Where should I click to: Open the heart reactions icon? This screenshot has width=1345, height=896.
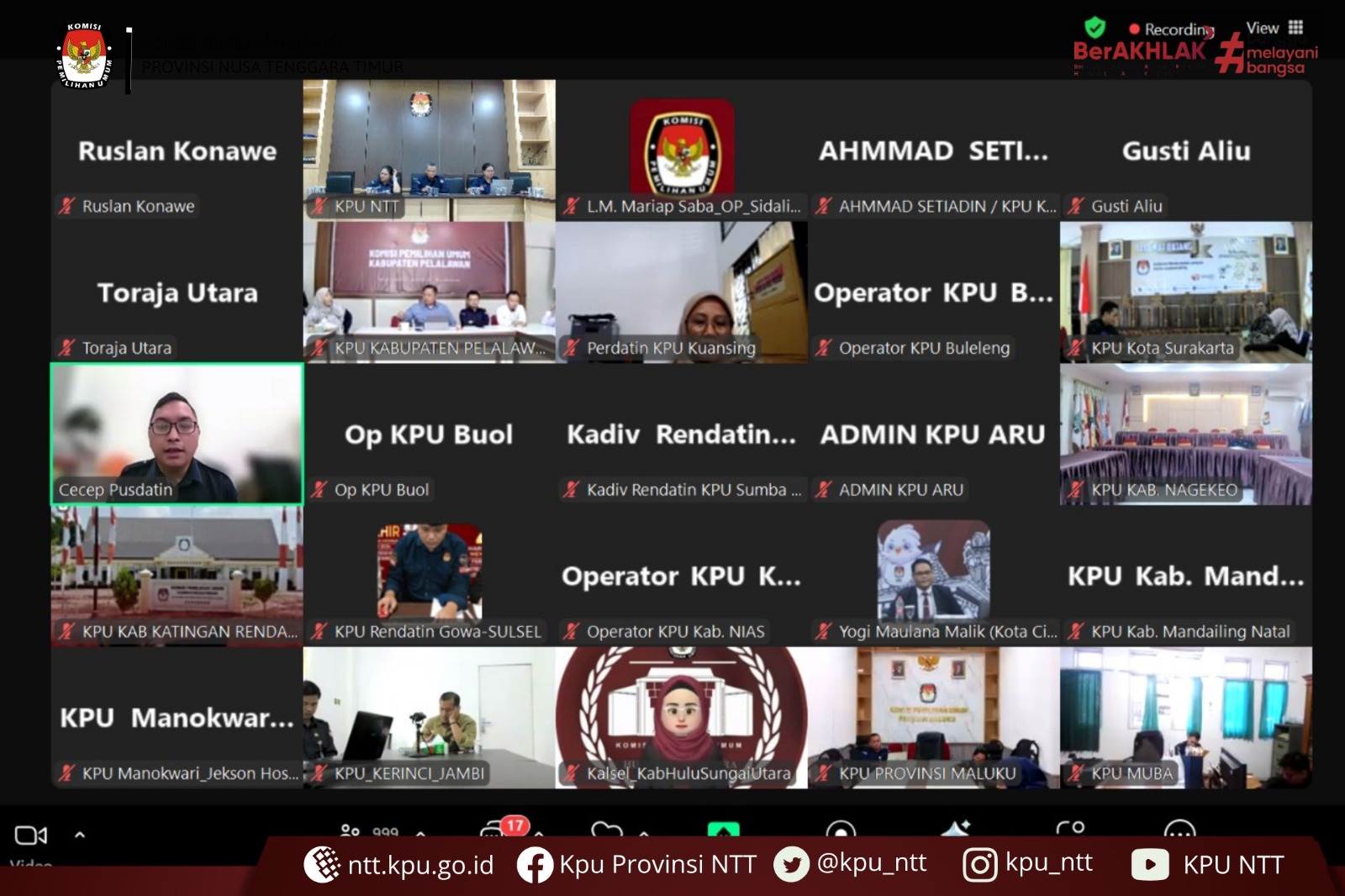pos(606,830)
